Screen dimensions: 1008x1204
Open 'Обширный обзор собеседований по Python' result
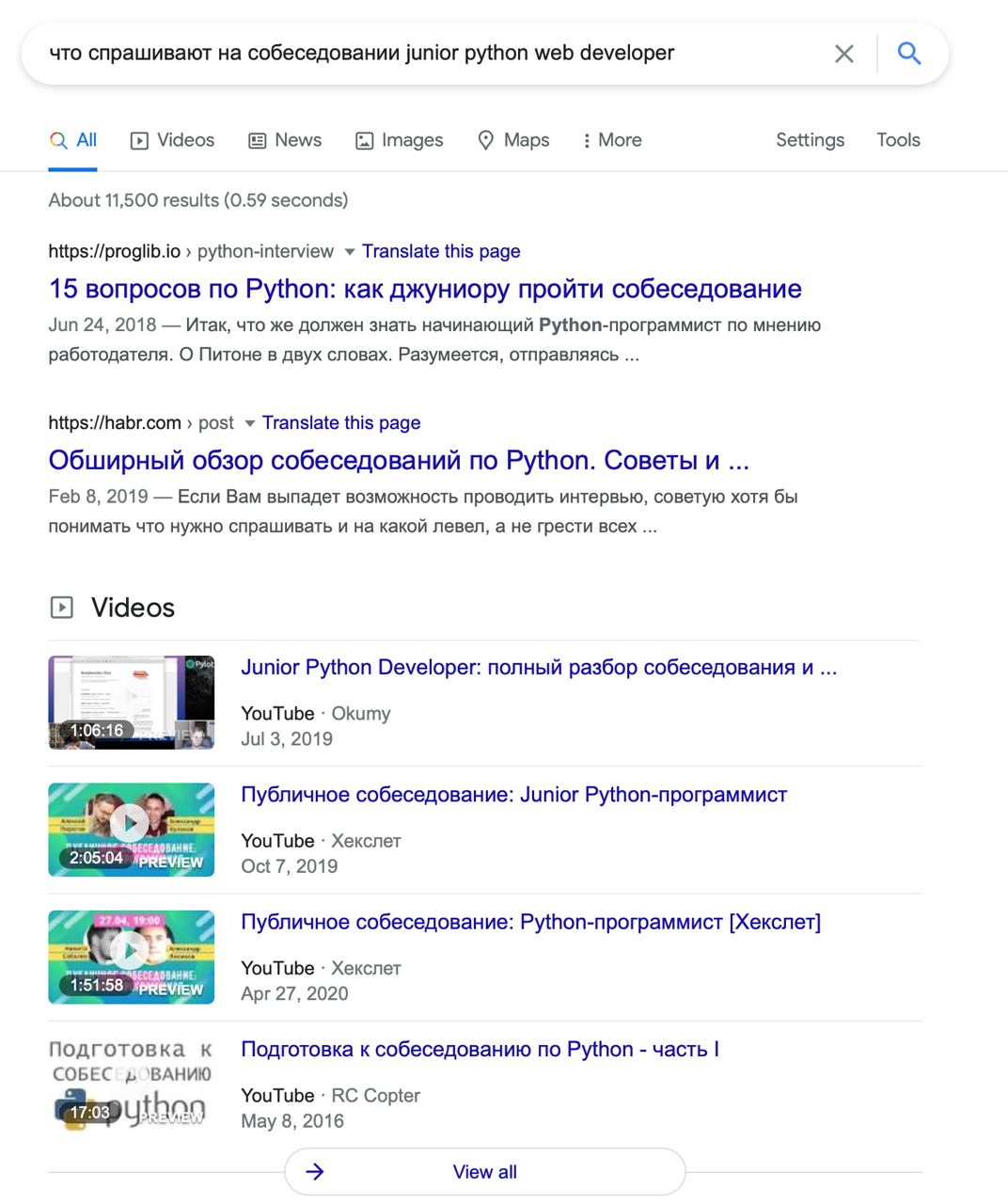(399, 460)
